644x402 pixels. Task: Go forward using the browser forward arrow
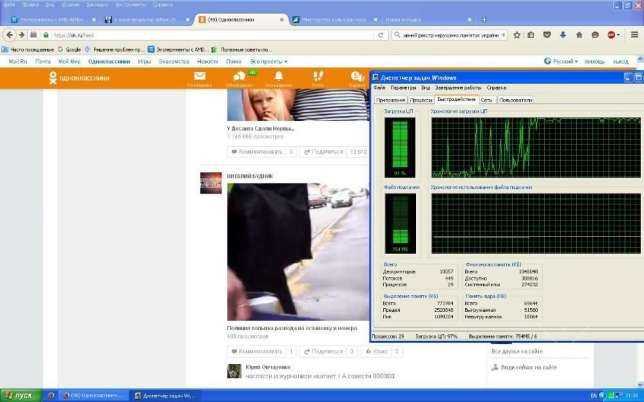click(x=21, y=35)
